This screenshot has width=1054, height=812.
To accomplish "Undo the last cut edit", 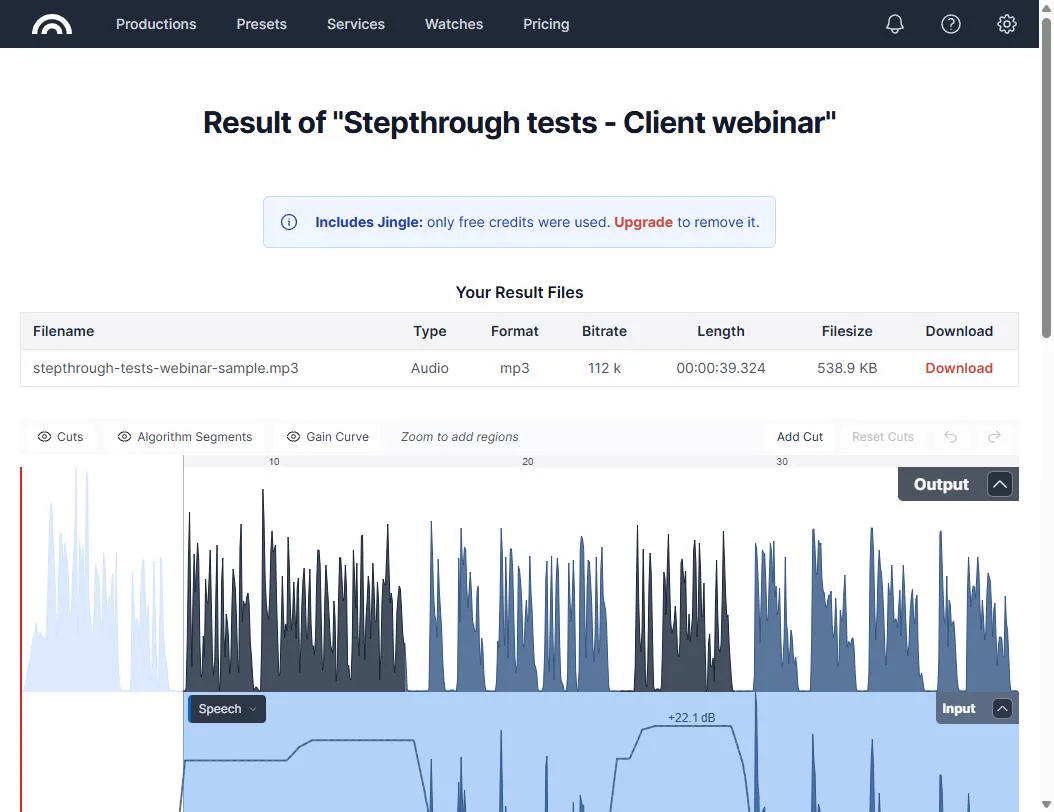I will (950, 437).
